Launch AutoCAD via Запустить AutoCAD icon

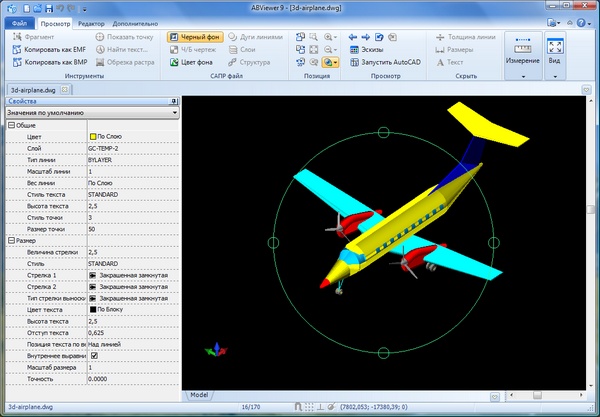point(354,61)
